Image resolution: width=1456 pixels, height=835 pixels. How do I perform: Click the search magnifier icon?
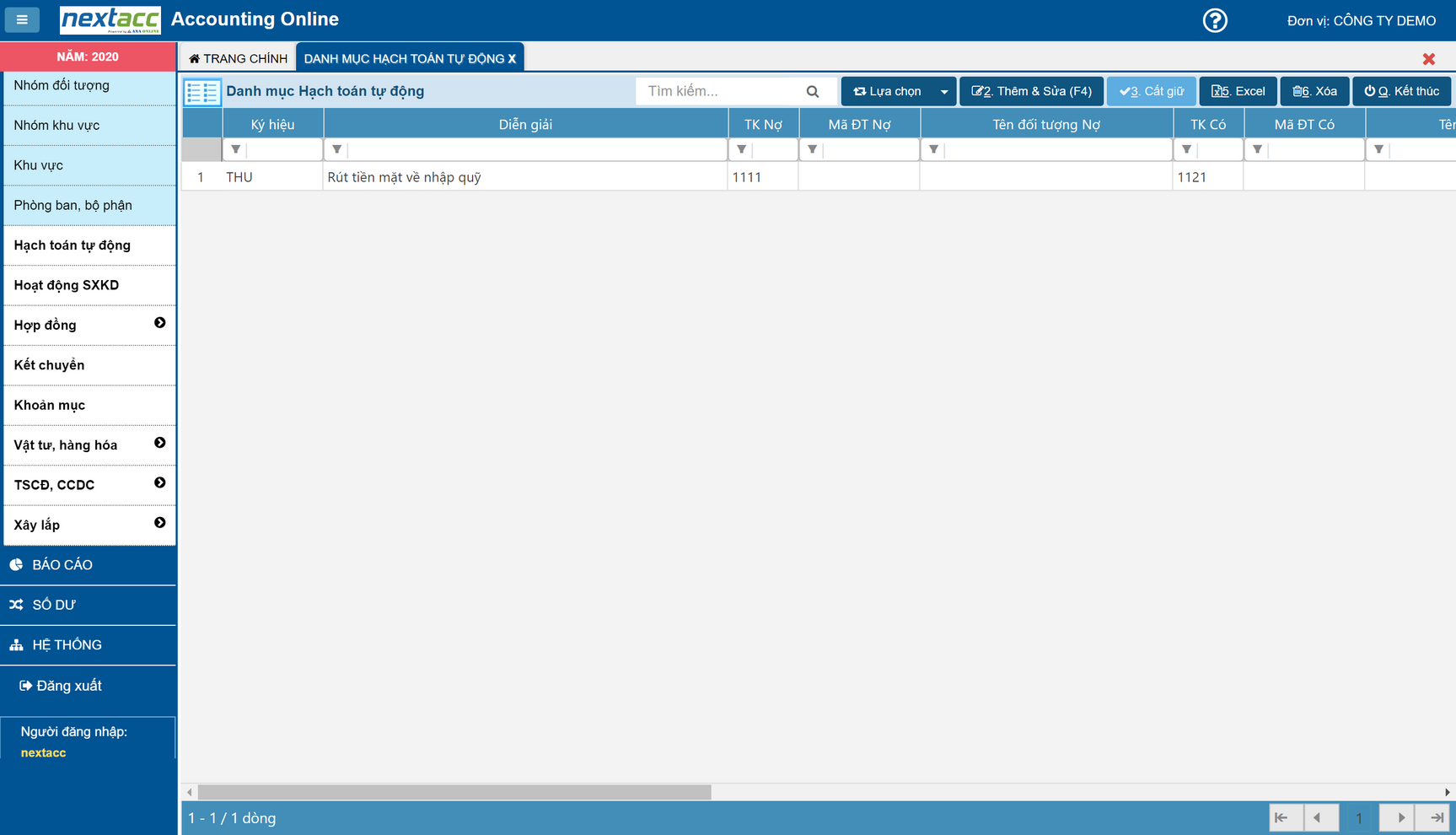coord(812,91)
